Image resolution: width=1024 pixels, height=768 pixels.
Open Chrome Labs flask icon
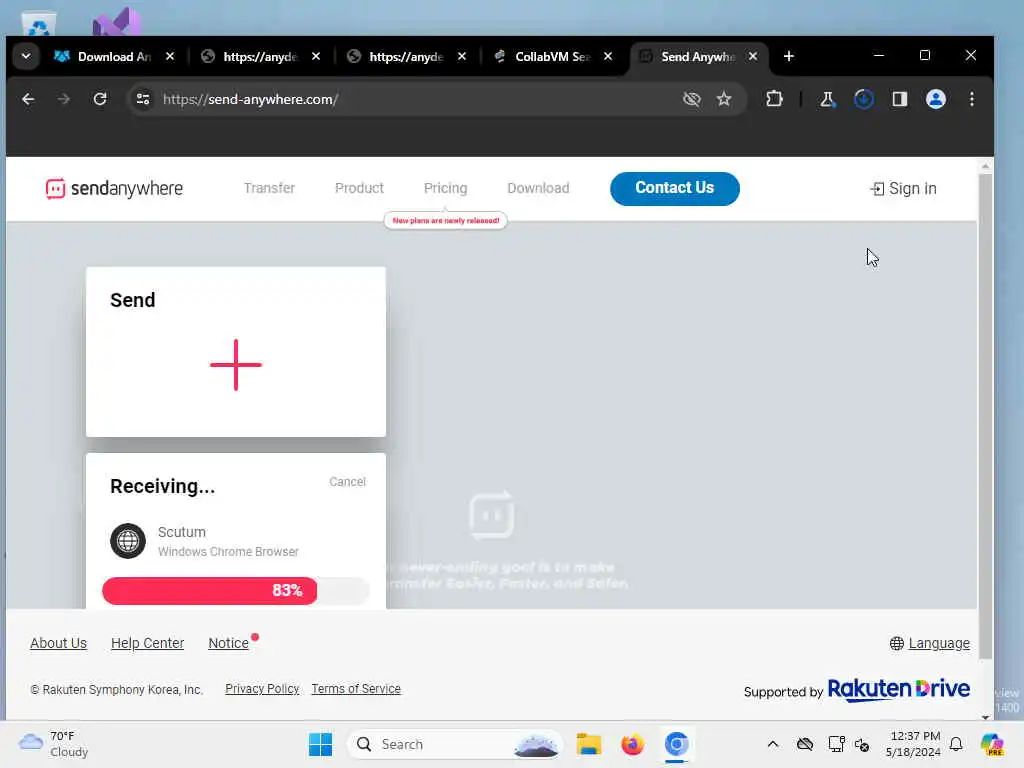pyautogui.click(x=827, y=99)
